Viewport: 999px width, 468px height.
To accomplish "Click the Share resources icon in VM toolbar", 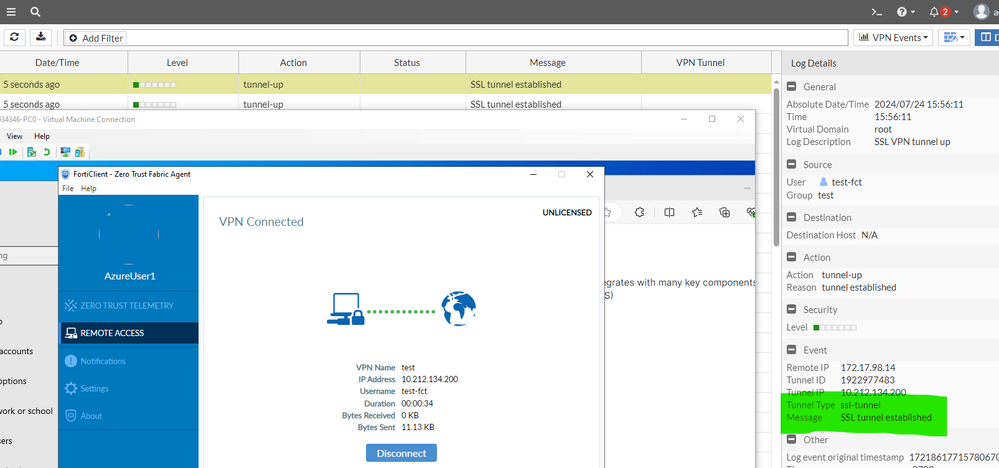I will point(80,152).
